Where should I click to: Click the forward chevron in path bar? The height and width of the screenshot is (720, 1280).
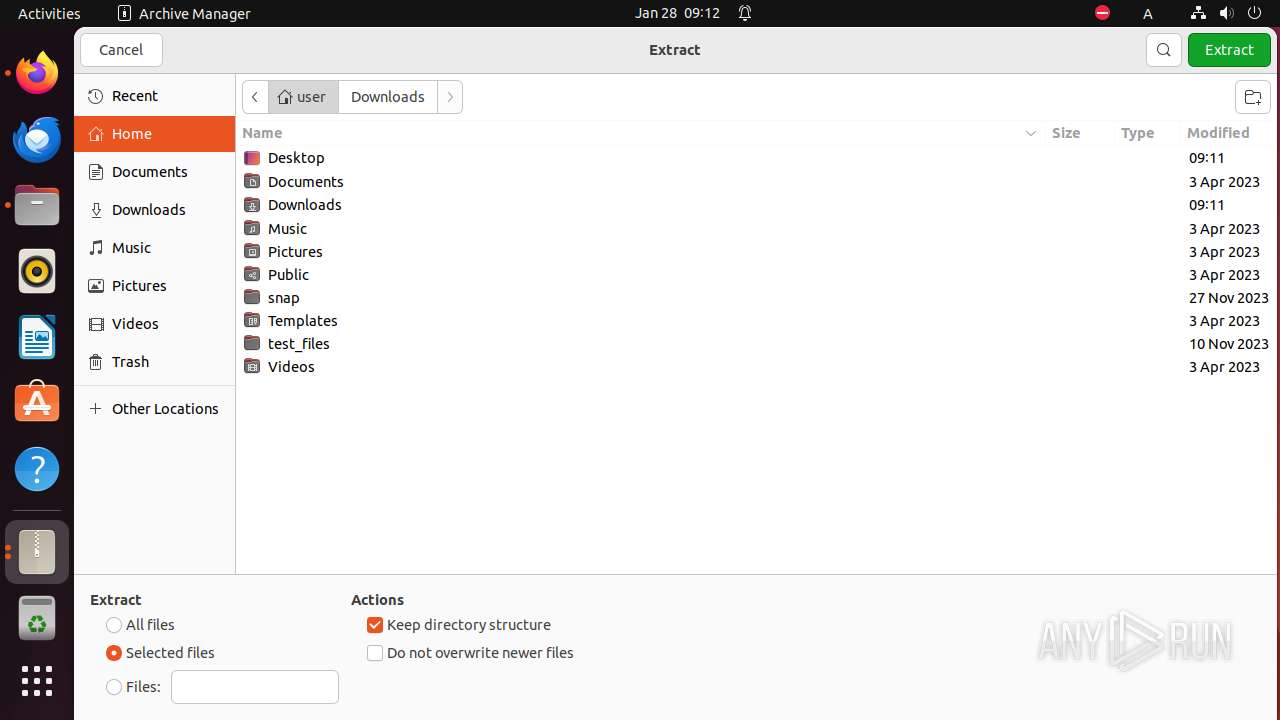click(x=450, y=97)
